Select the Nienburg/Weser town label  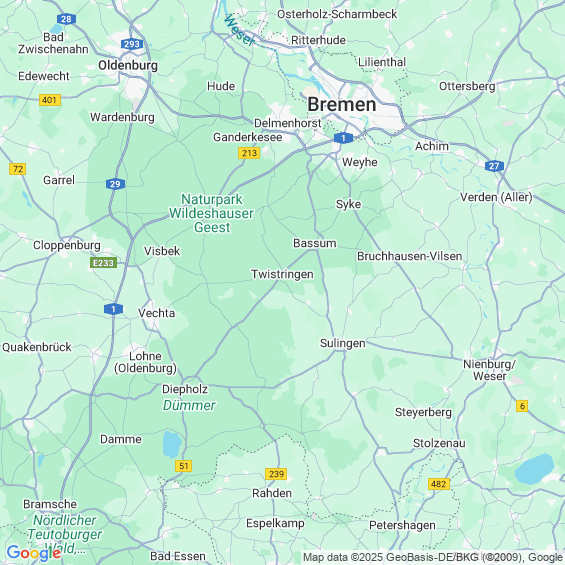[489, 370]
